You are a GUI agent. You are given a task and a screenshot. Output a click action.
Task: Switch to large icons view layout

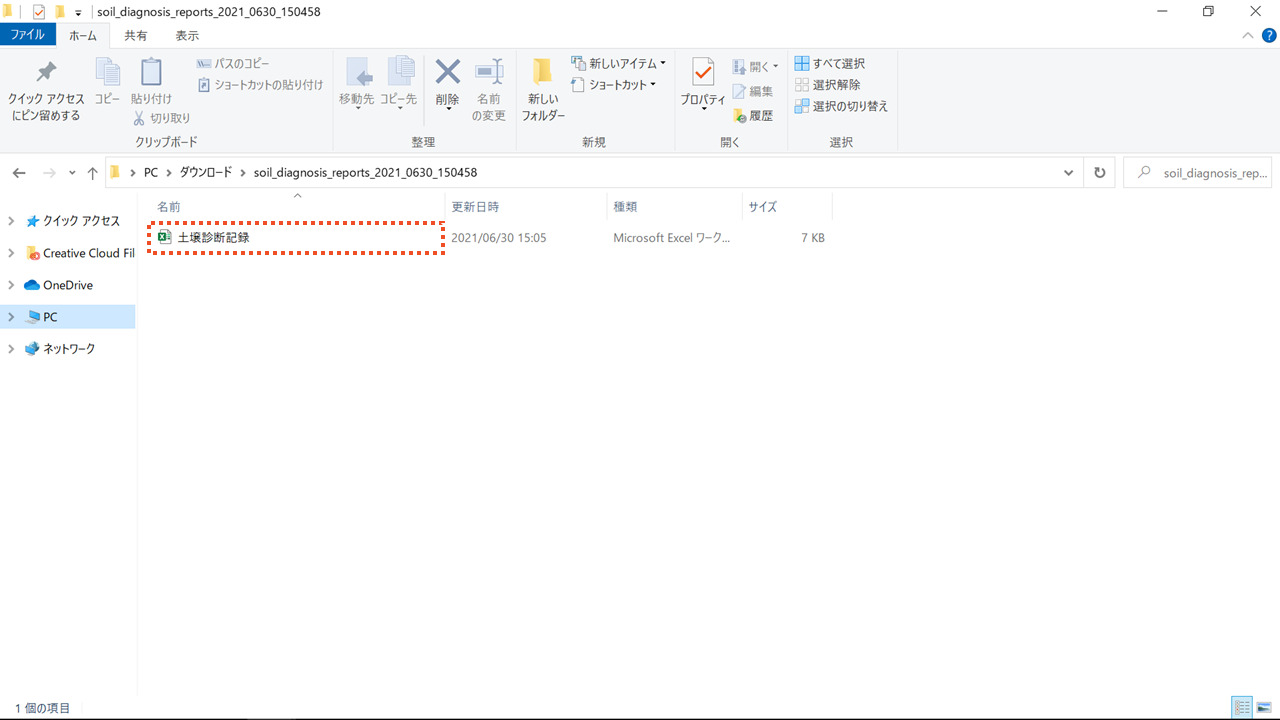click(x=1264, y=708)
